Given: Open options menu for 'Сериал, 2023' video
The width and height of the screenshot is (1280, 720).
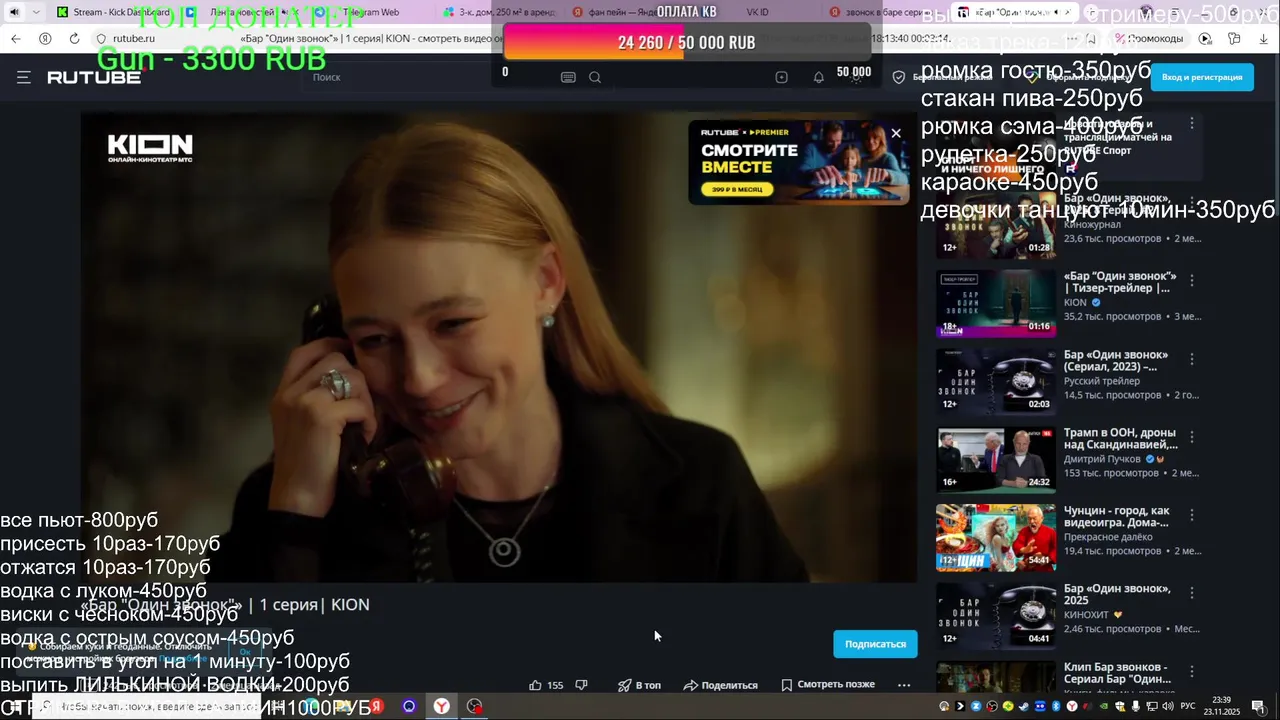Looking at the screenshot, I should point(1191,359).
